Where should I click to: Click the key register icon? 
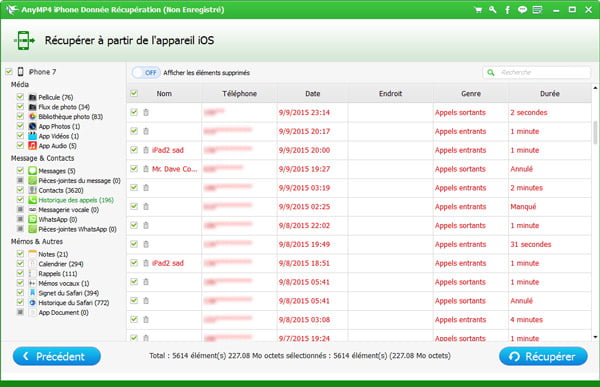492,10
